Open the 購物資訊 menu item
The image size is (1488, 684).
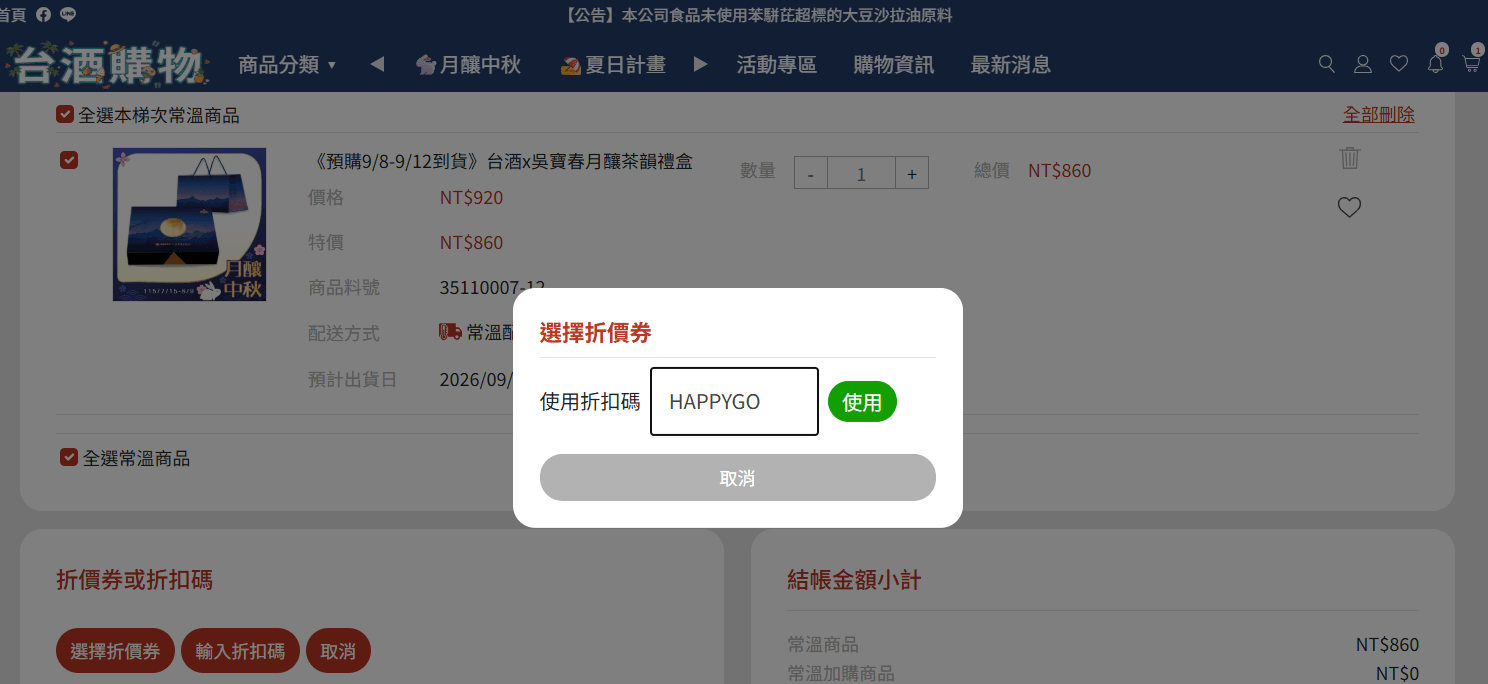pos(894,65)
